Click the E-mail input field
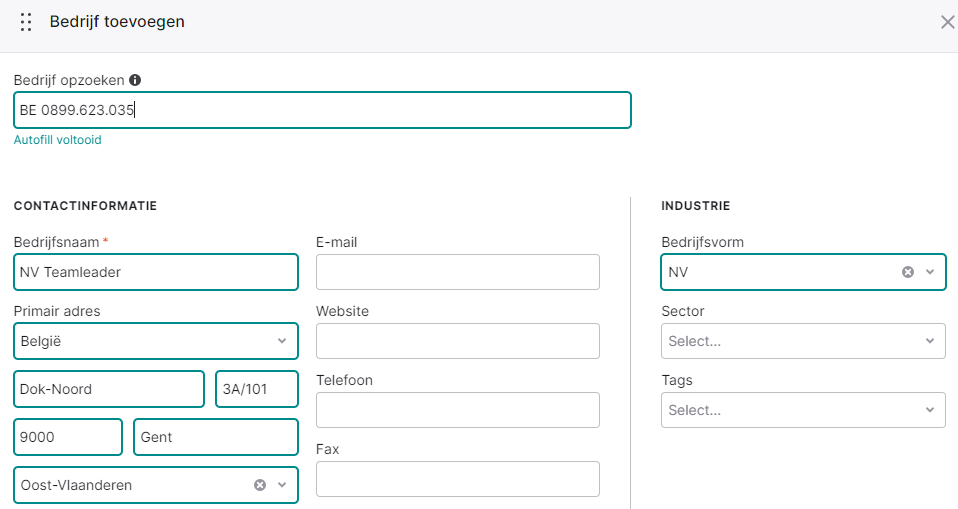 (458, 272)
